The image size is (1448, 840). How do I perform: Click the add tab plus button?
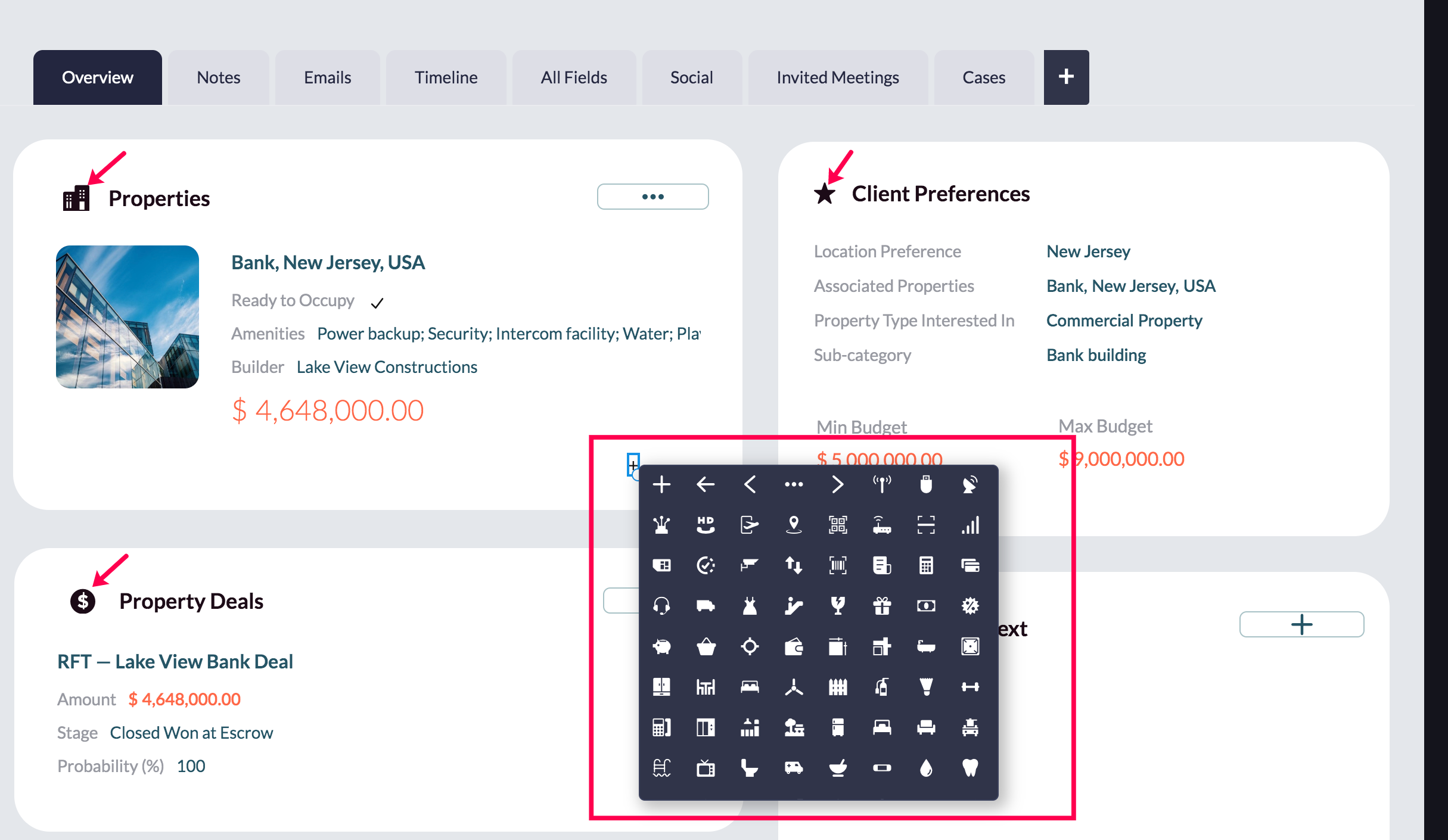tap(1066, 77)
